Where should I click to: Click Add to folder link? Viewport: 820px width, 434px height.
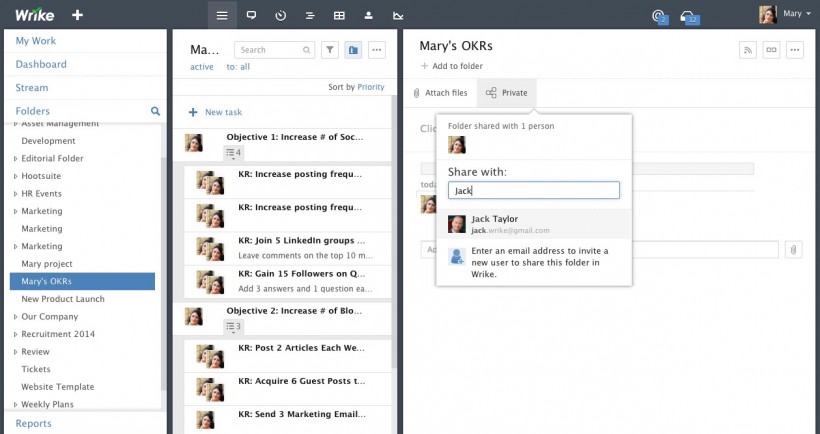click(x=452, y=66)
